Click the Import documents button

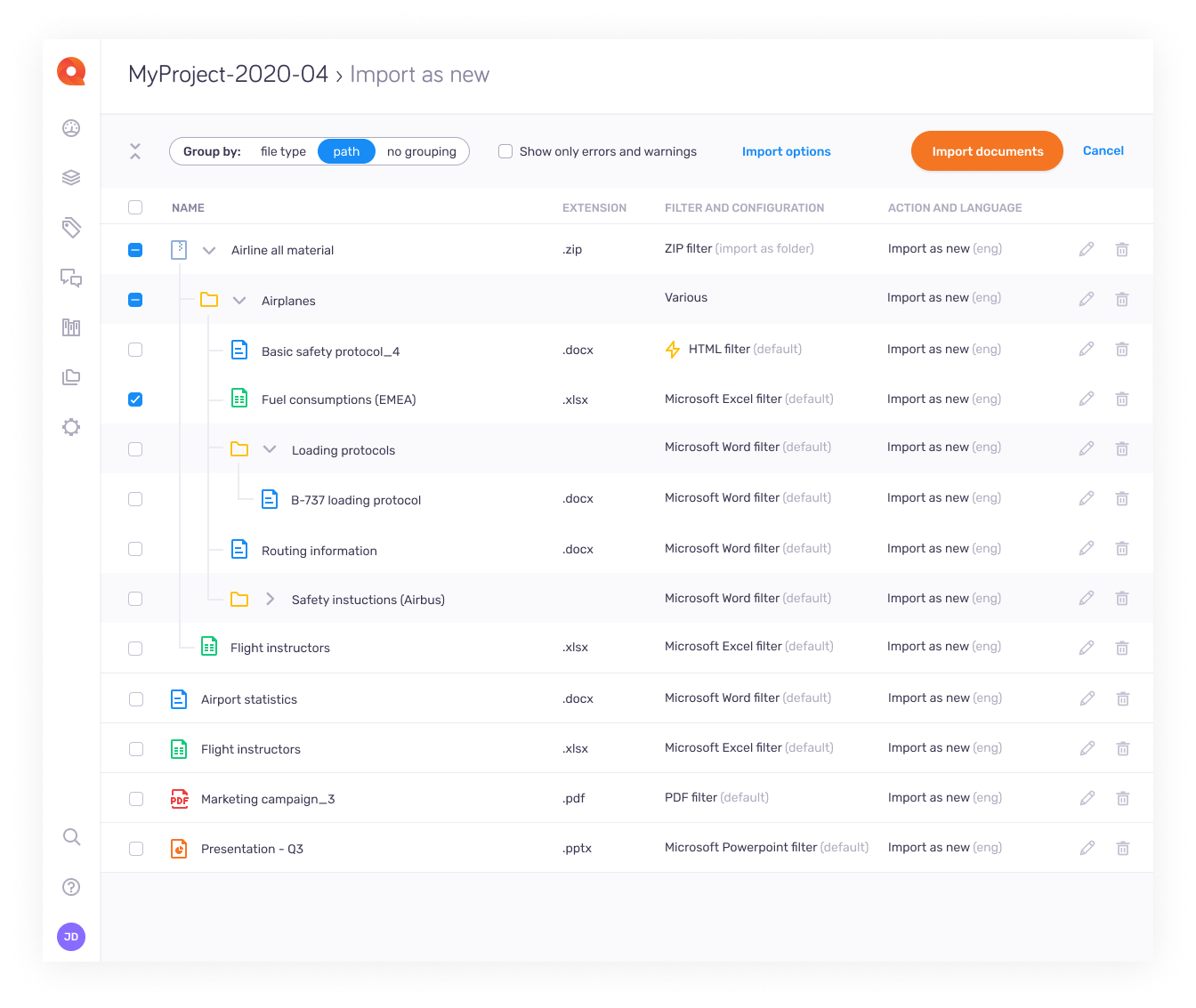click(986, 151)
